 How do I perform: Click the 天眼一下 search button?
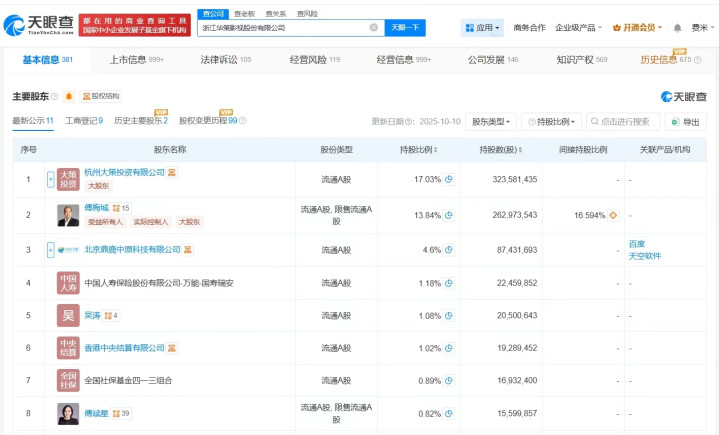click(x=406, y=28)
